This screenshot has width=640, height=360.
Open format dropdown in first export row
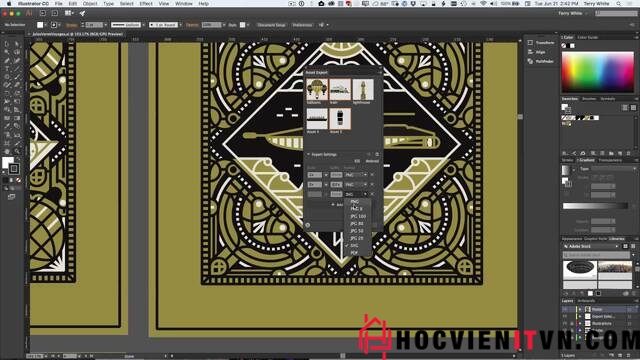[356, 175]
